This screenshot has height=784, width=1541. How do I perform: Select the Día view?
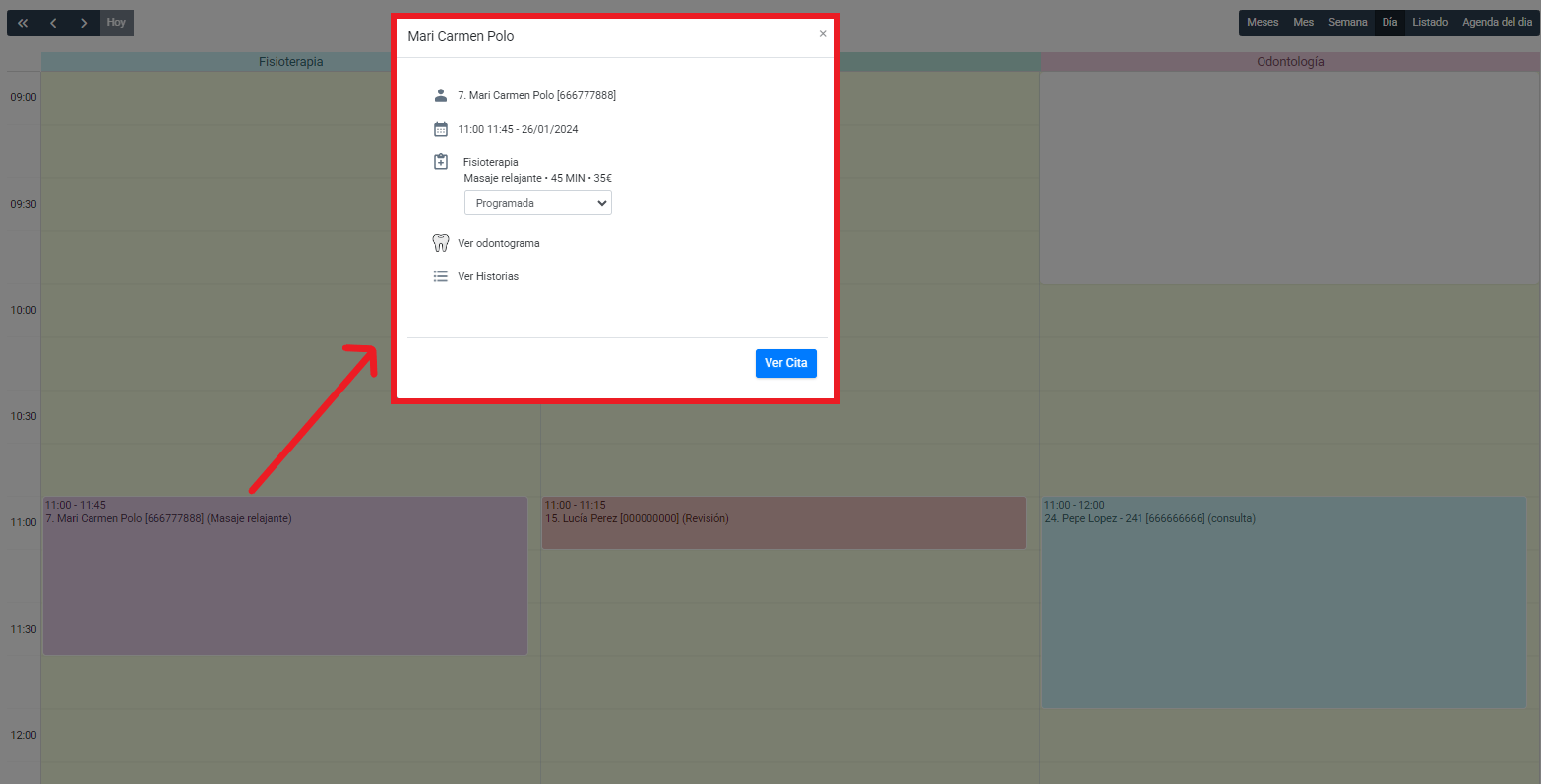[1389, 23]
